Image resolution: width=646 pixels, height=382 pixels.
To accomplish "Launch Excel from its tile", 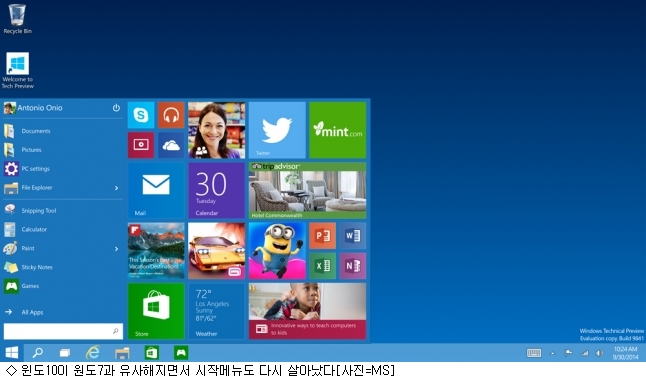I will point(322,266).
